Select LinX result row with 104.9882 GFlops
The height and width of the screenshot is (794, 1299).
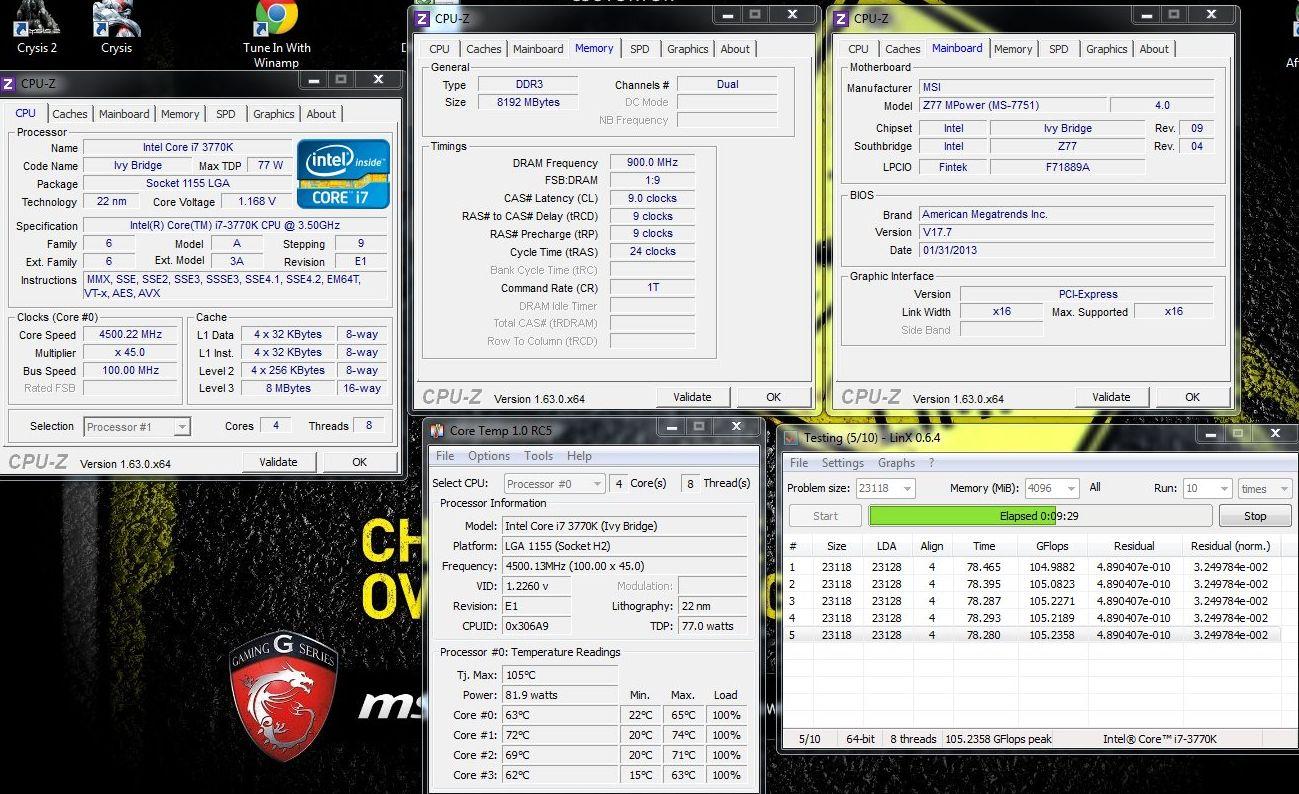(x=1033, y=567)
